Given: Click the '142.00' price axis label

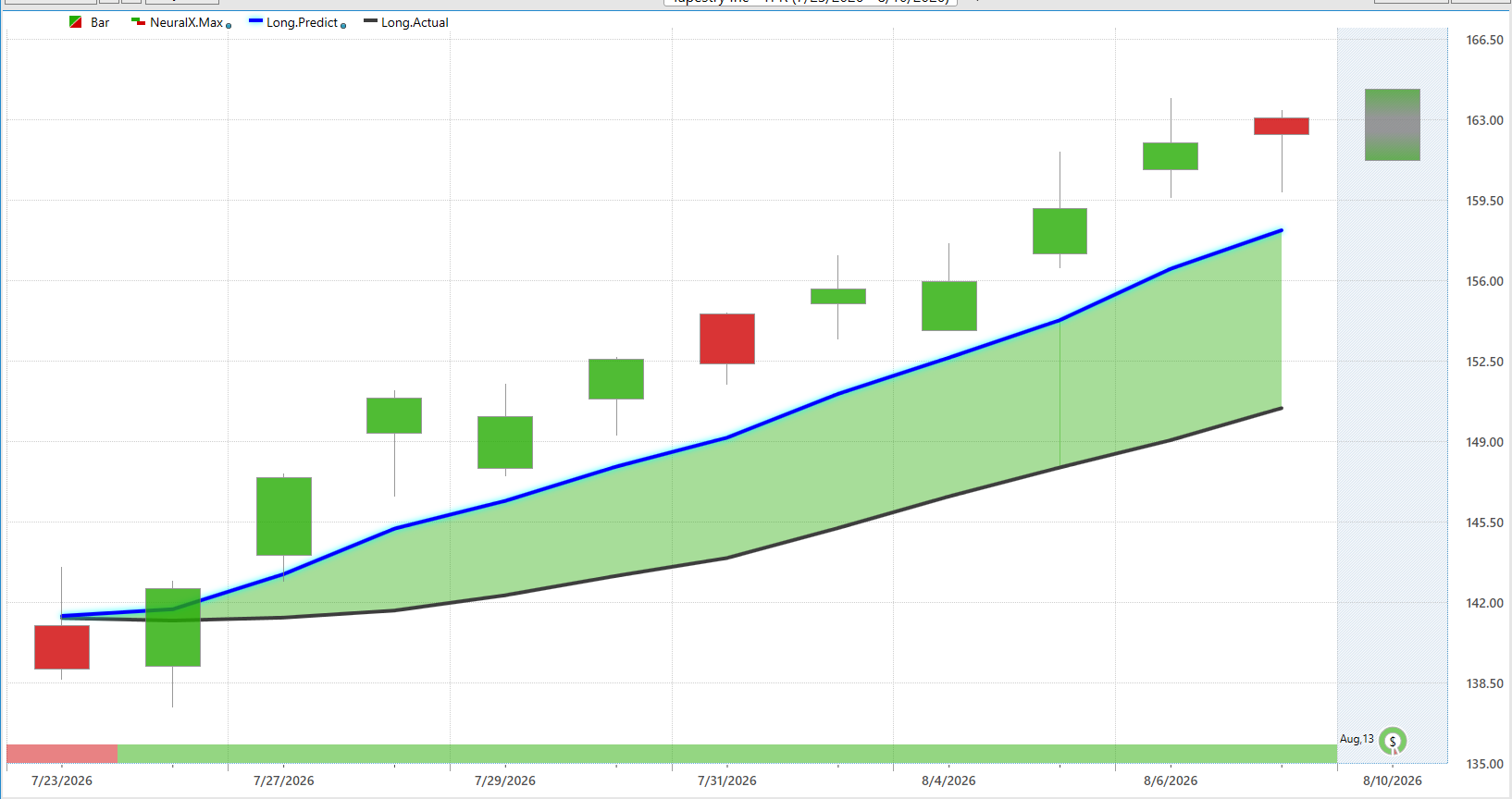Looking at the screenshot, I should click(1485, 603).
